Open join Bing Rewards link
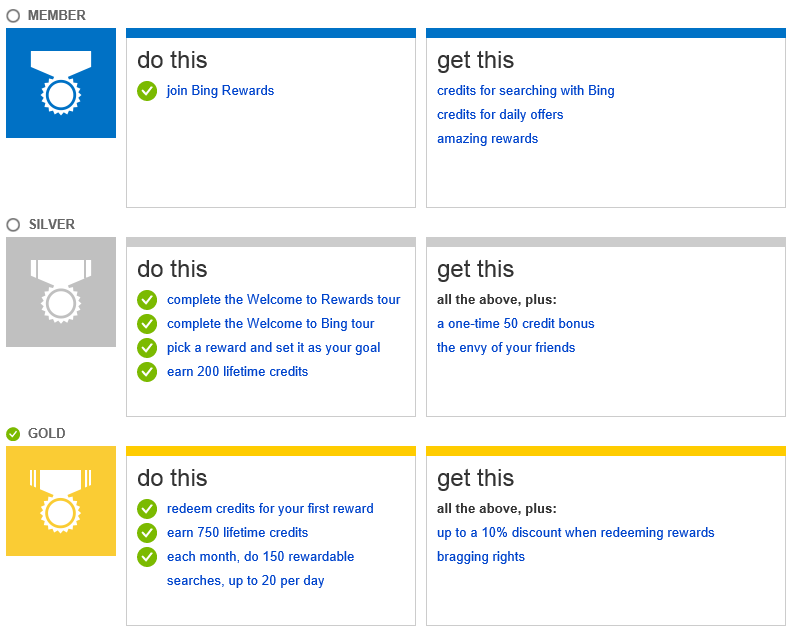This screenshot has width=794, height=634. (220, 91)
